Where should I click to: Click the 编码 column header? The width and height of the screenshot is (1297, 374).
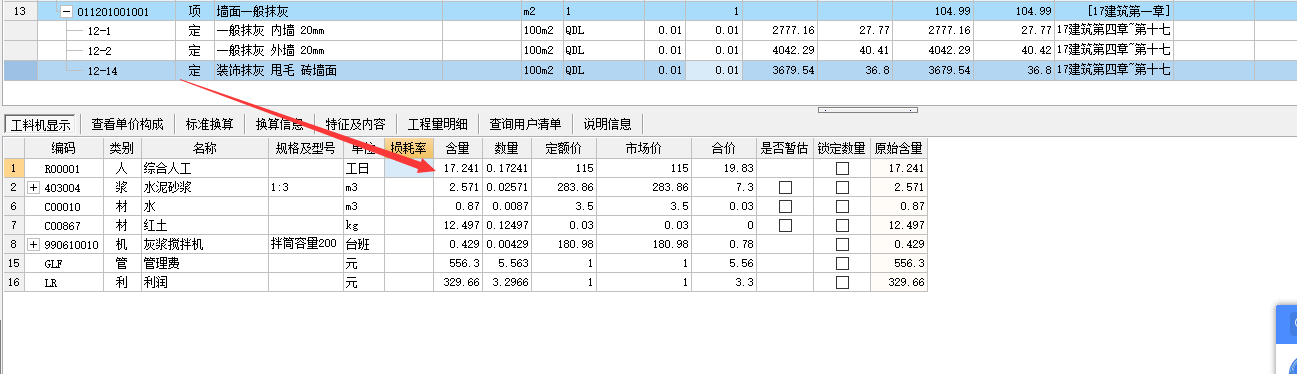(64, 148)
